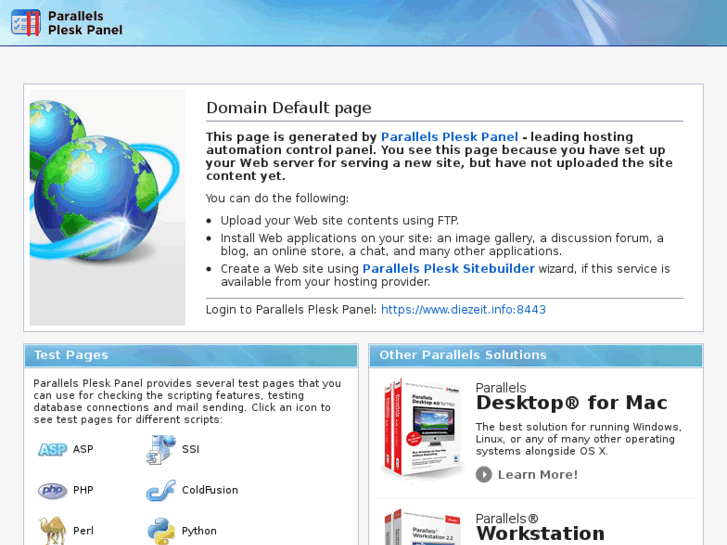727x545 pixels.
Task: Click the Test Pages panel header
Action: point(191,355)
